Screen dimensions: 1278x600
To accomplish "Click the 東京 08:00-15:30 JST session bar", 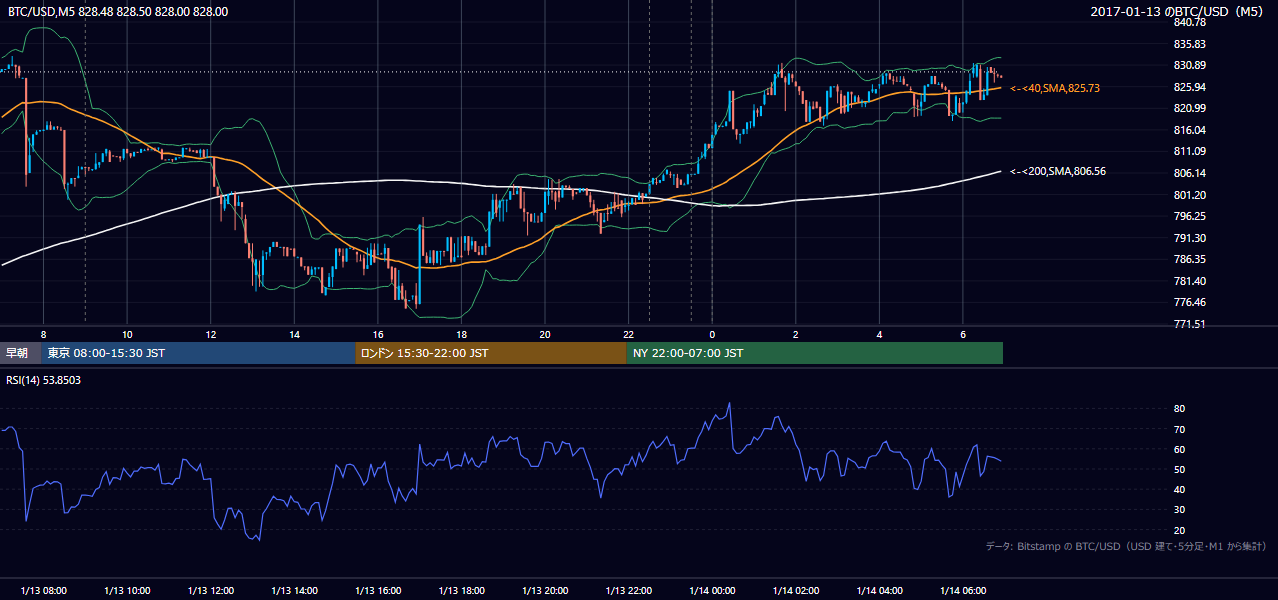I will [x=198, y=353].
